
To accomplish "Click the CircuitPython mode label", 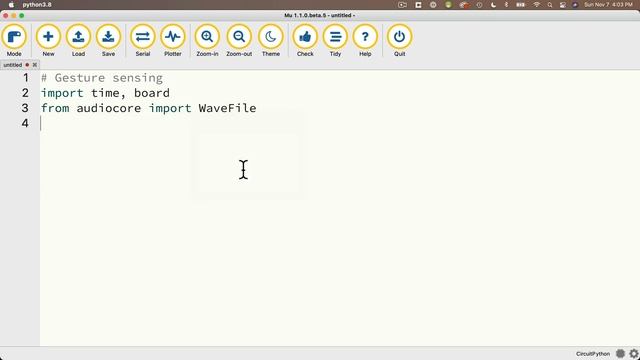I will (593, 354).
